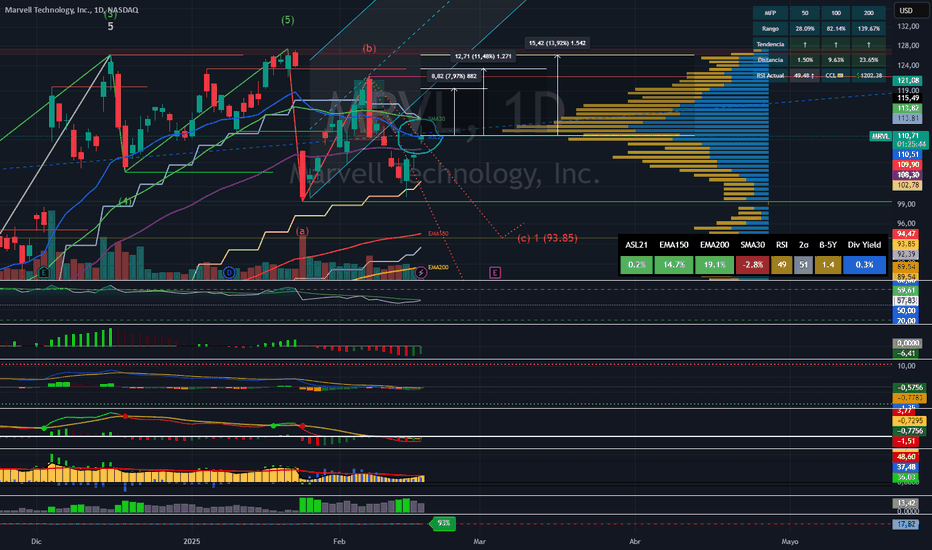
Task: Click the (c) 1 (93.85) projection label
Action: [x=547, y=238]
